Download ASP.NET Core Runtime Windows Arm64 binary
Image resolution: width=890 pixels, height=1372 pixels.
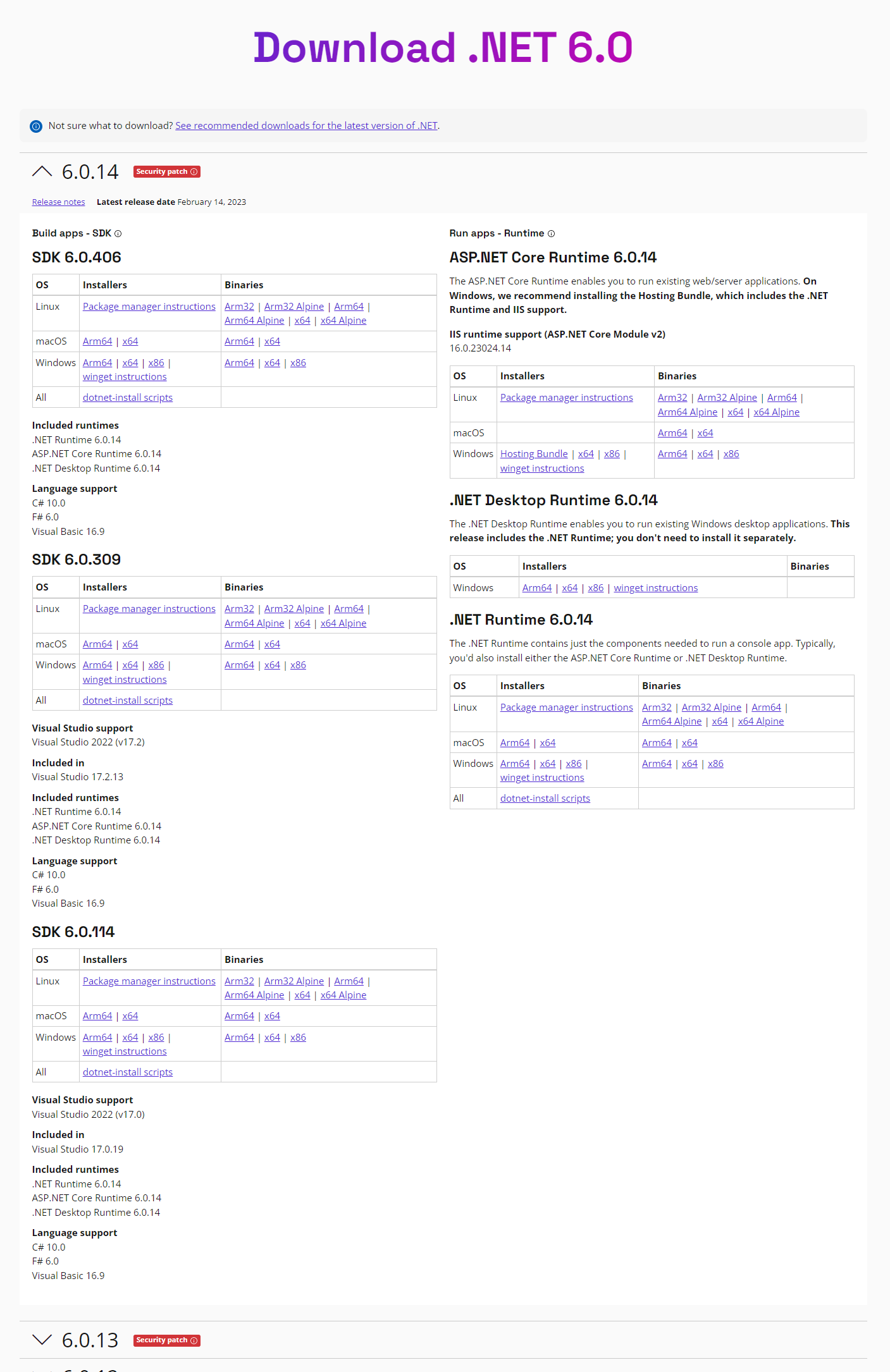pos(672,453)
